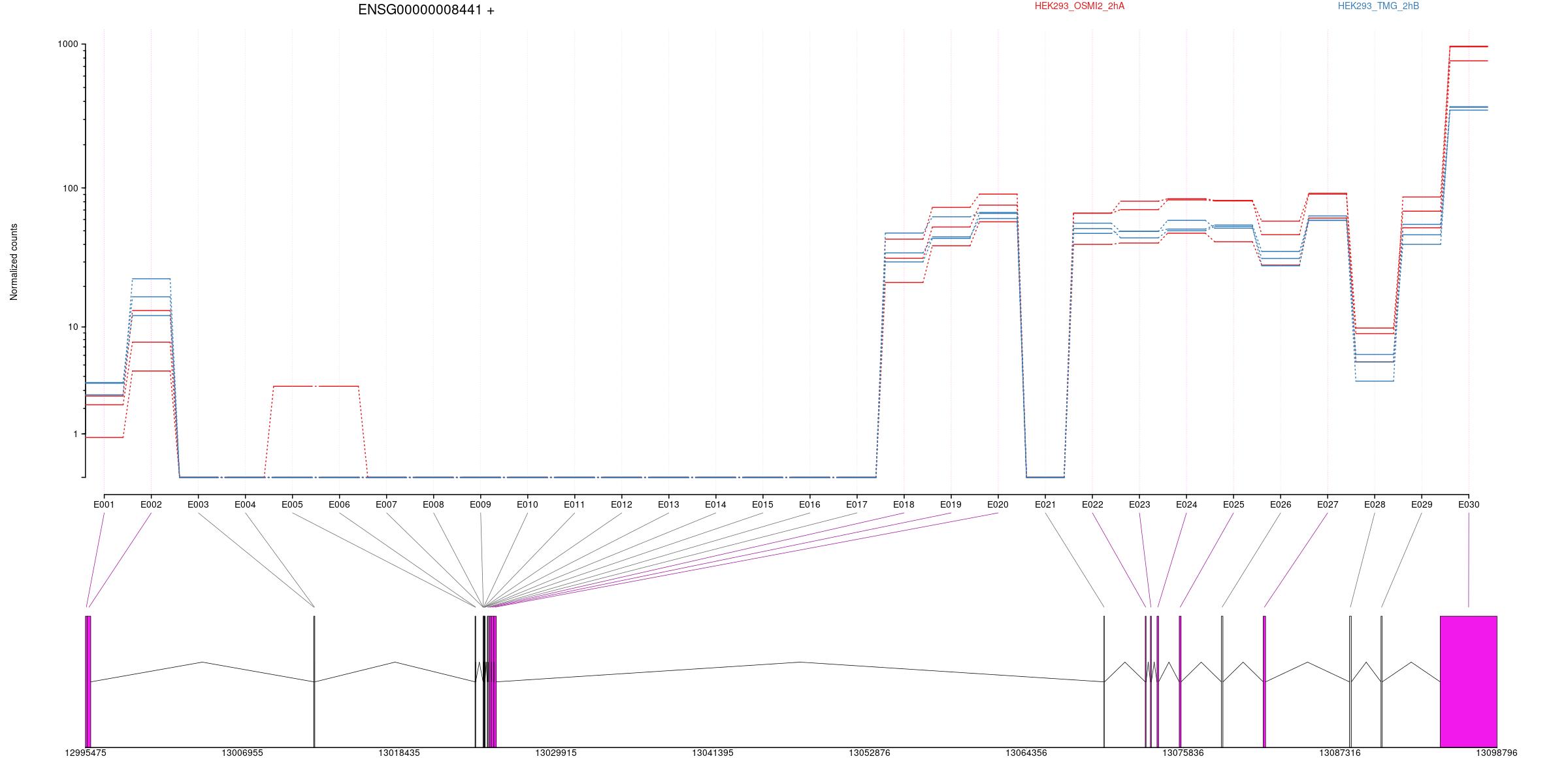
Task: Click the gene title ENSG00000008441 +
Action: pos(426,10)
